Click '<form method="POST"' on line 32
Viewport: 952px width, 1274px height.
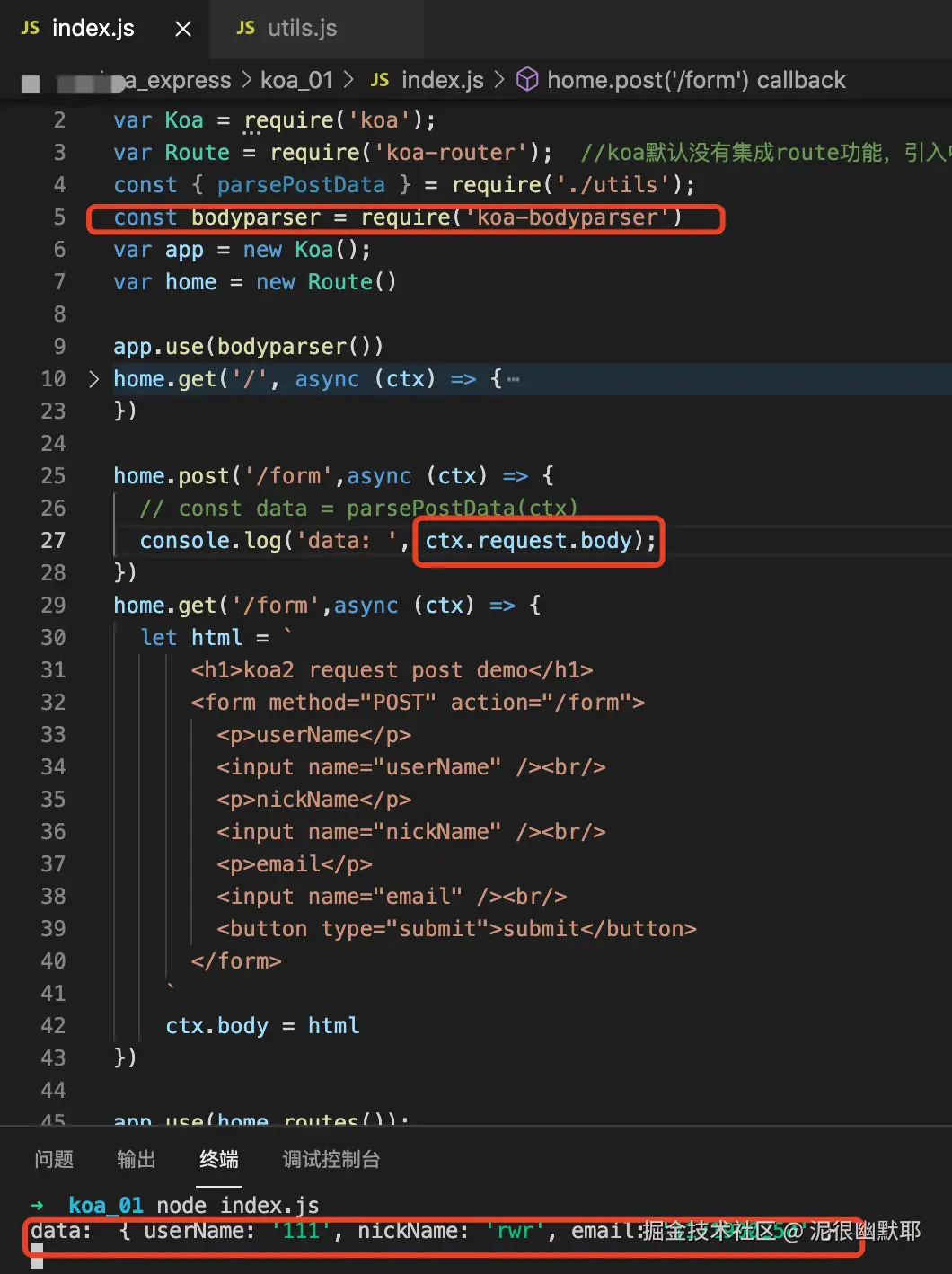click(313, 703)
